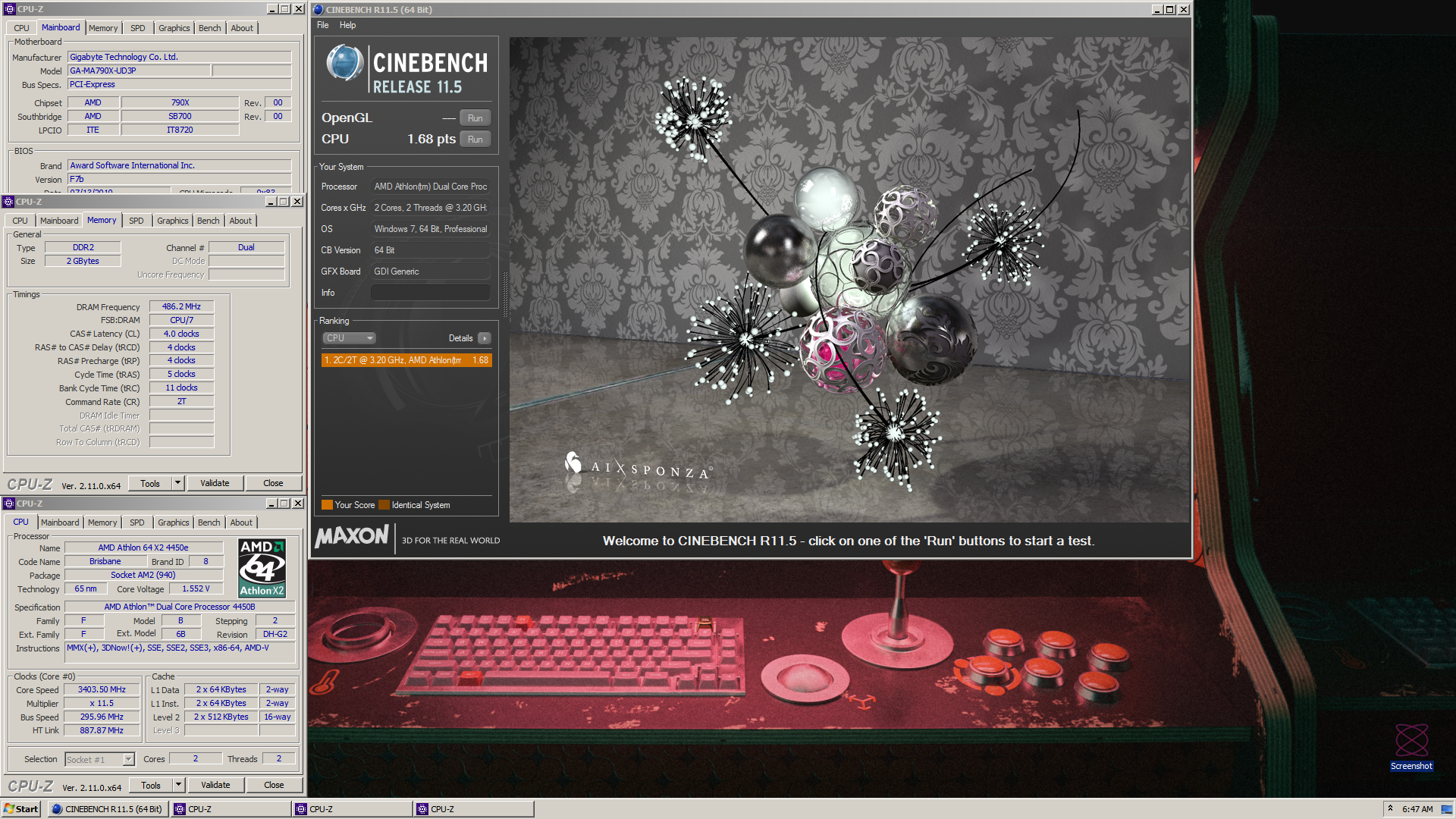Click the GFX Board GDI Generic field
The width and height of the screenshot is (1456, 819).
coord(430,271)
